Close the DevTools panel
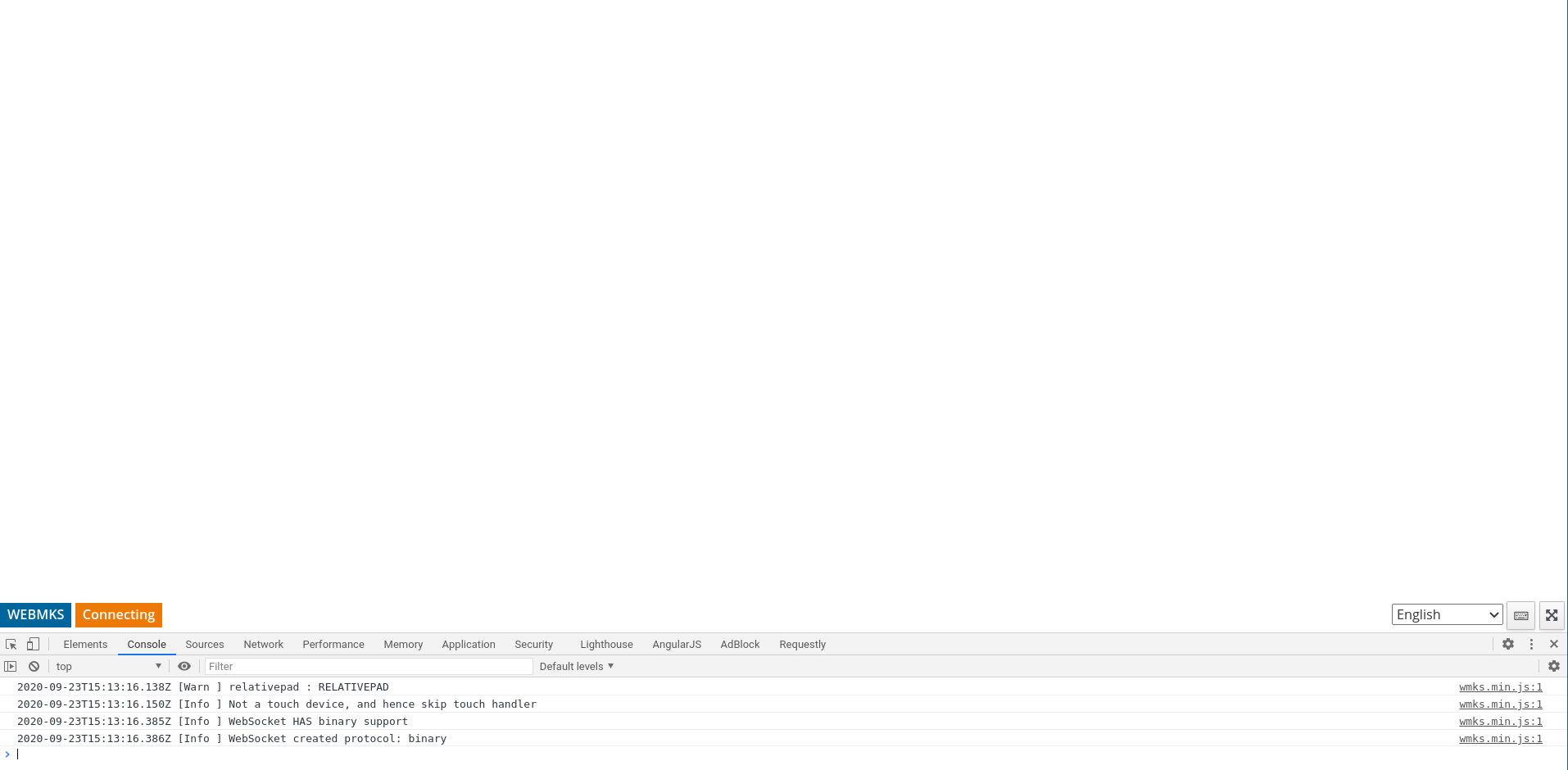 pyautogui.click(x=1554, y=645)
